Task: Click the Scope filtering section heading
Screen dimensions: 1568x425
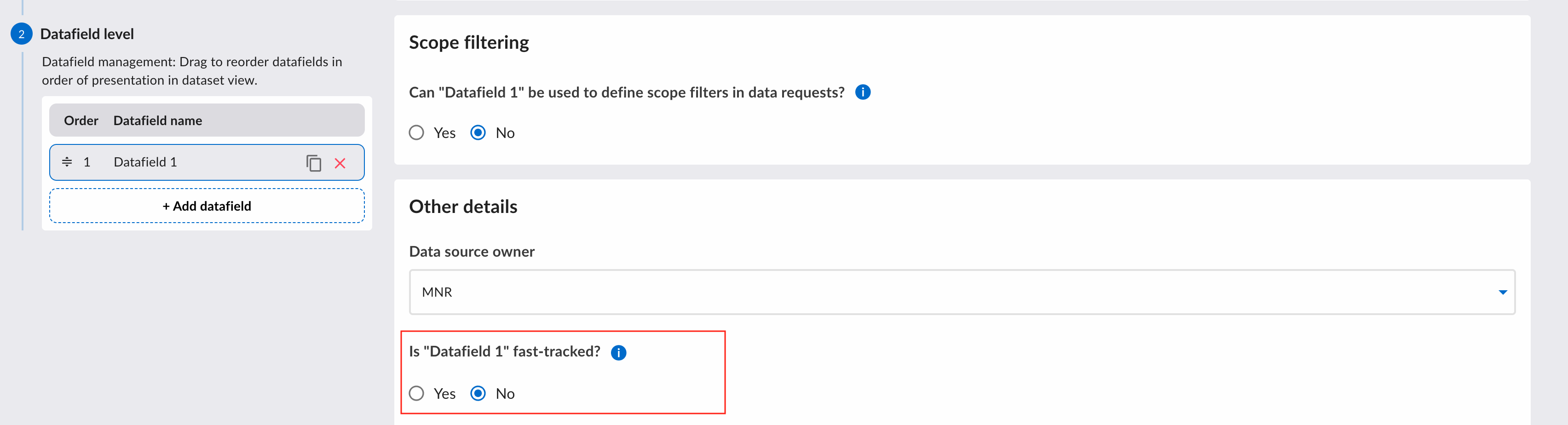Action: pos(469,43)
